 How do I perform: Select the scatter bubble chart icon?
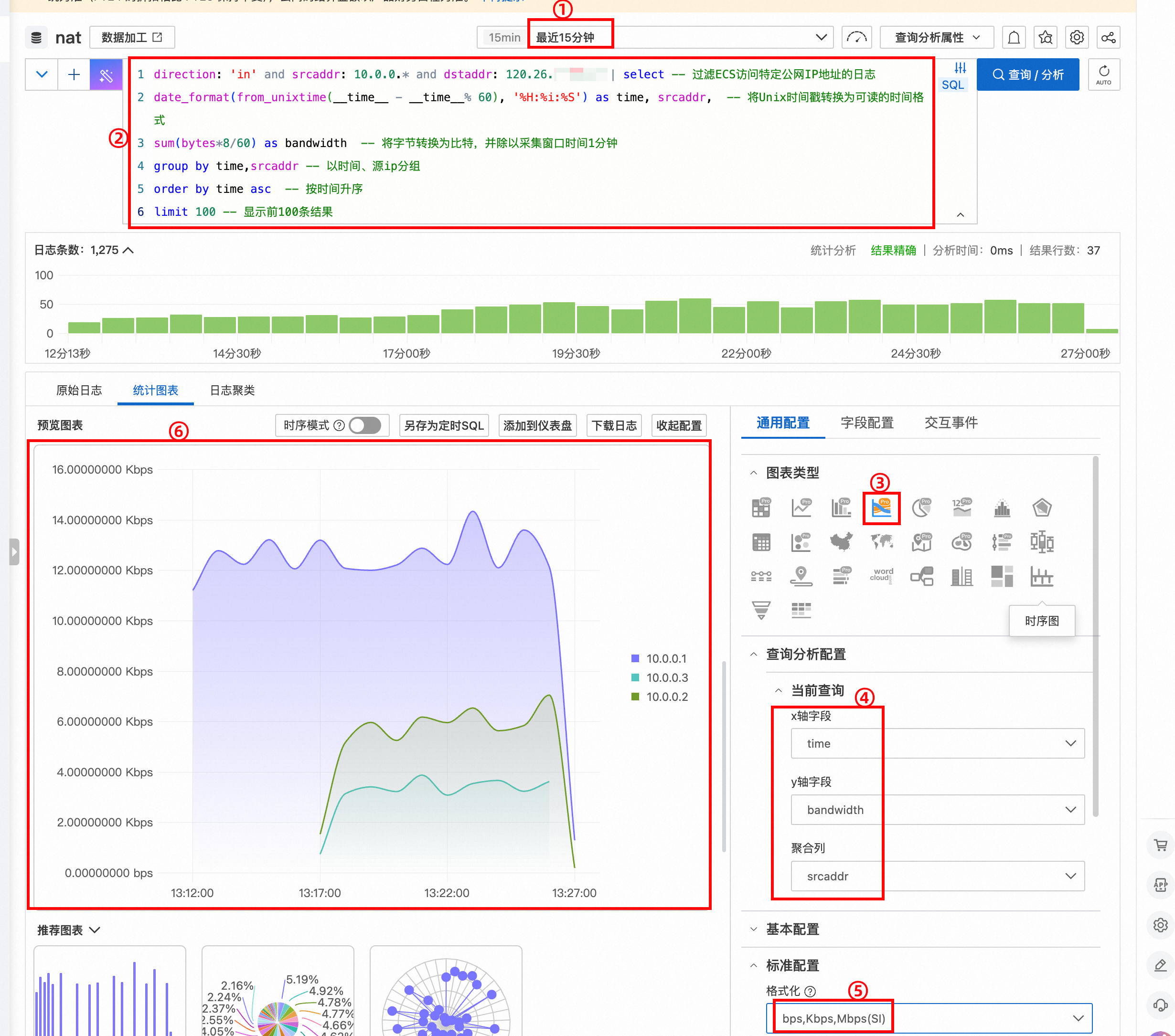tap(801, 542)
